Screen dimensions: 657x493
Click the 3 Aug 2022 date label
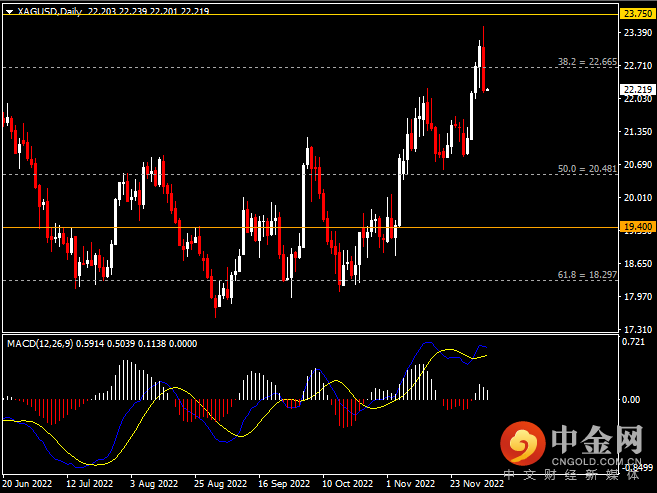[x=157, y=483]
